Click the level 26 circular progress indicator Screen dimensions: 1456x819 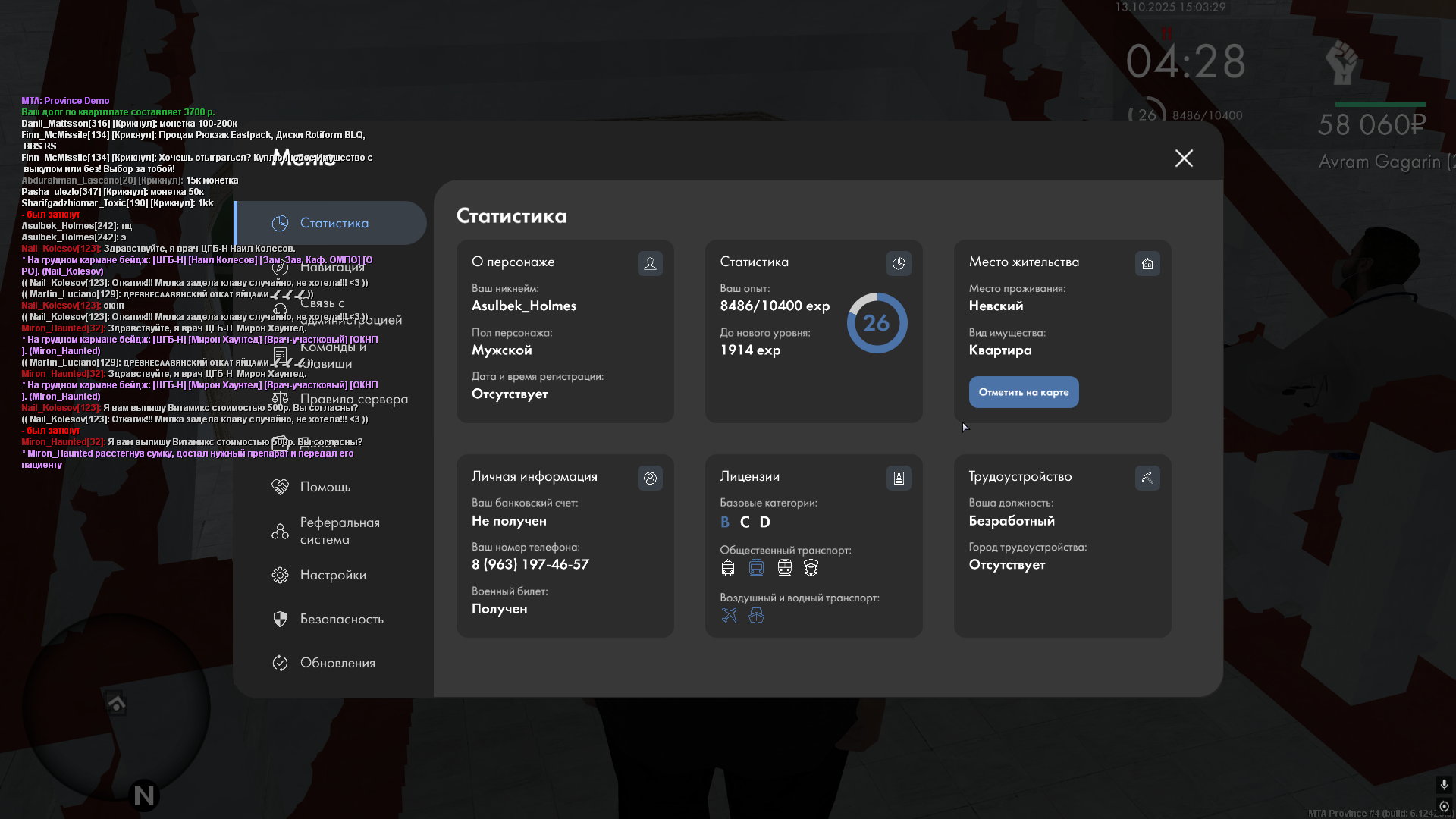877,323
